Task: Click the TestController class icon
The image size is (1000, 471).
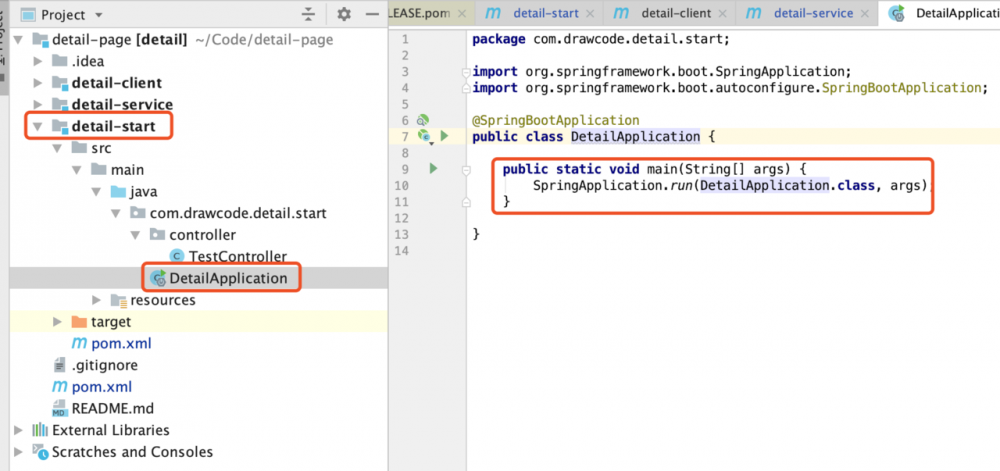Action: point(177,256)
